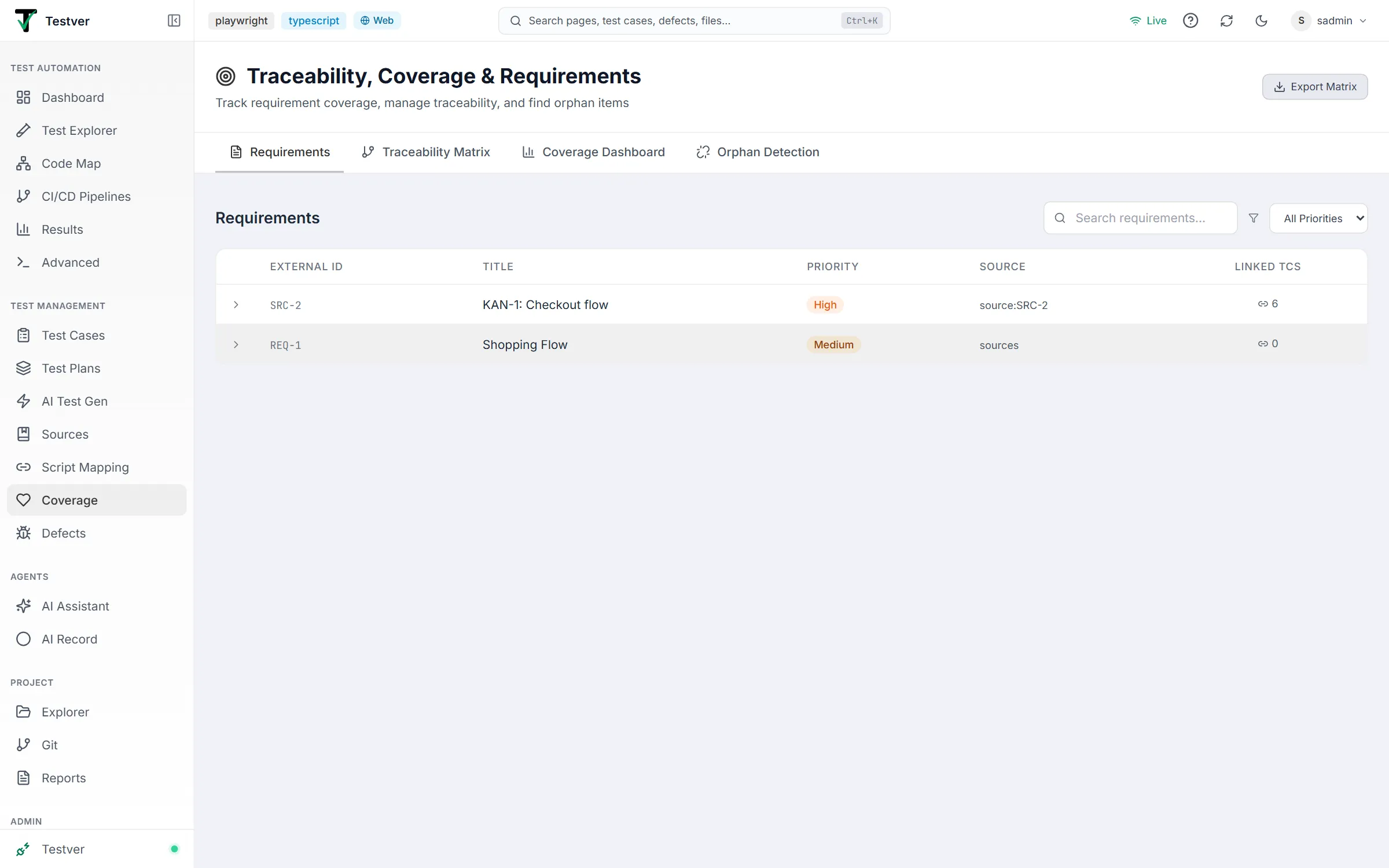Open the Results page
Viewport: 1389px width, 868px height.
(97, 229)
